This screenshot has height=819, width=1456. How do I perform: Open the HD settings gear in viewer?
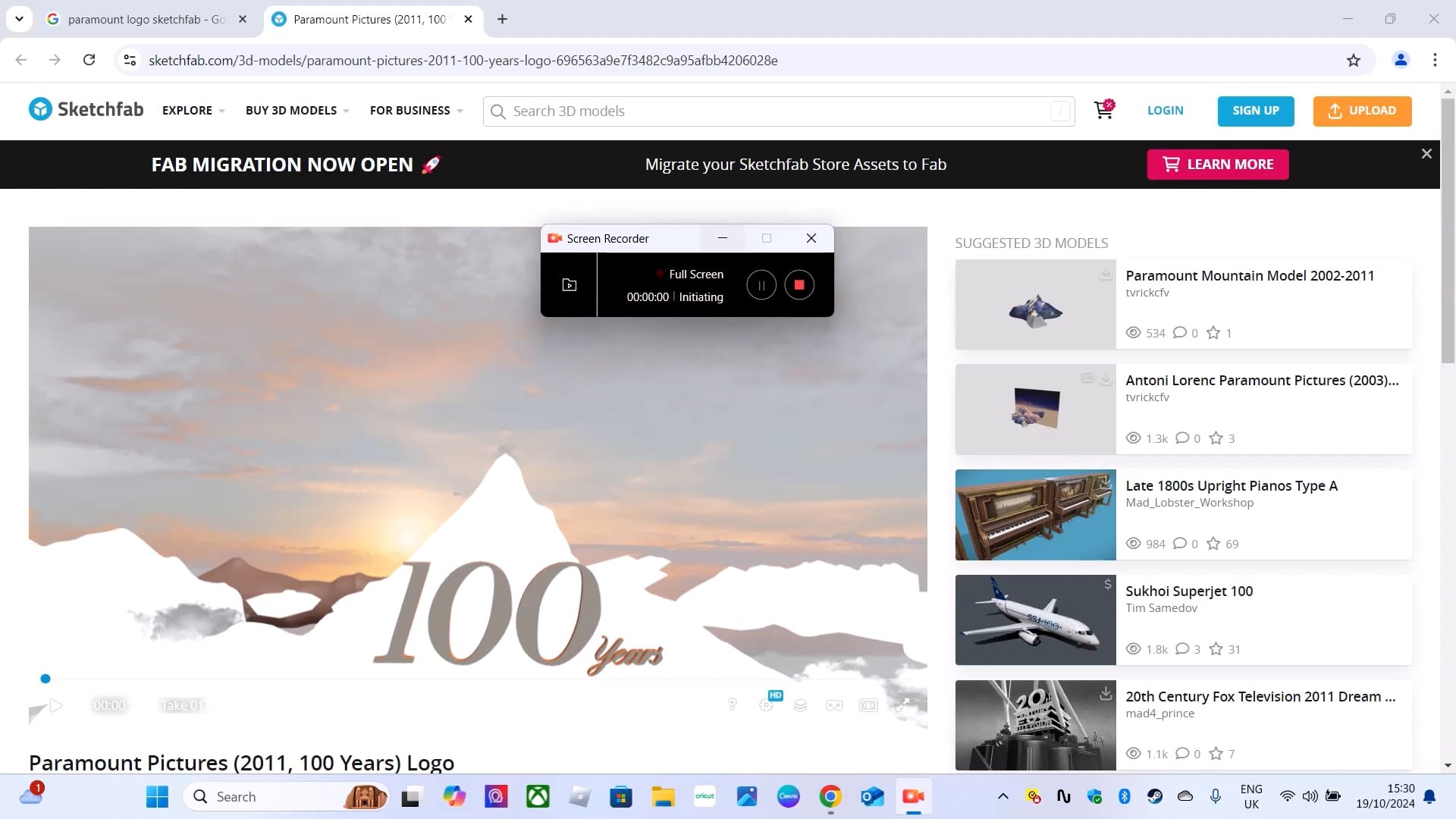pyautogui.click(x=767, y=704)
